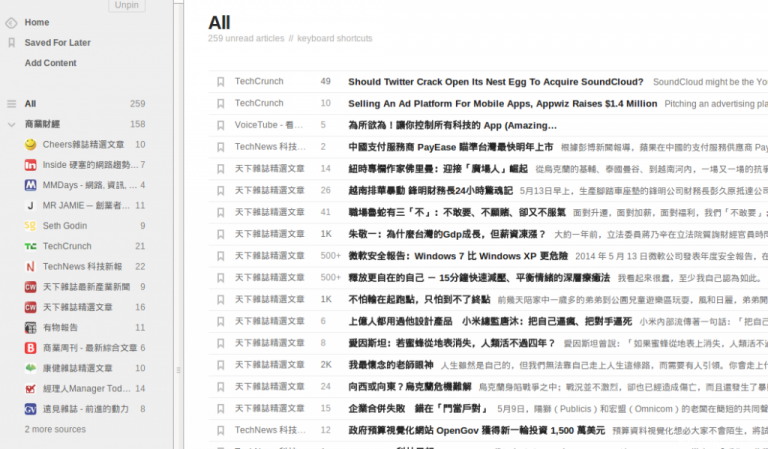Viewport: 768px width, 449px height.
Task: Click the 158 unread count for 商業財經
Action: click(138, 124)
